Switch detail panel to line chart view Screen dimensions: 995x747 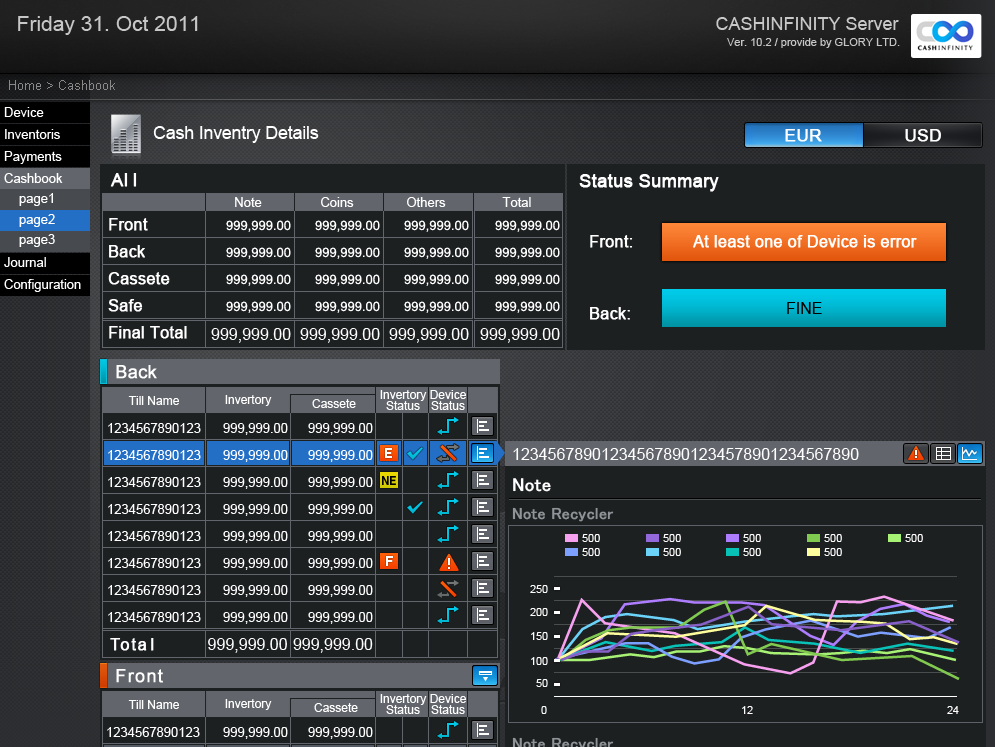click(x=969, y=454)
